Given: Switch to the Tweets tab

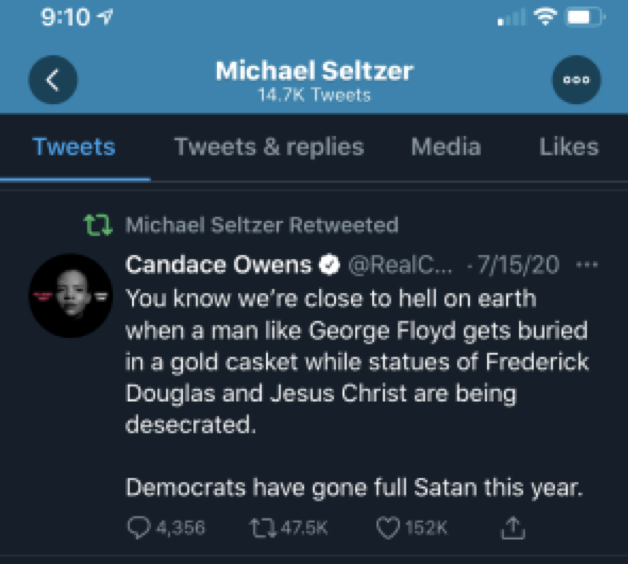Looking at the screenshot, I should point(74,147).
